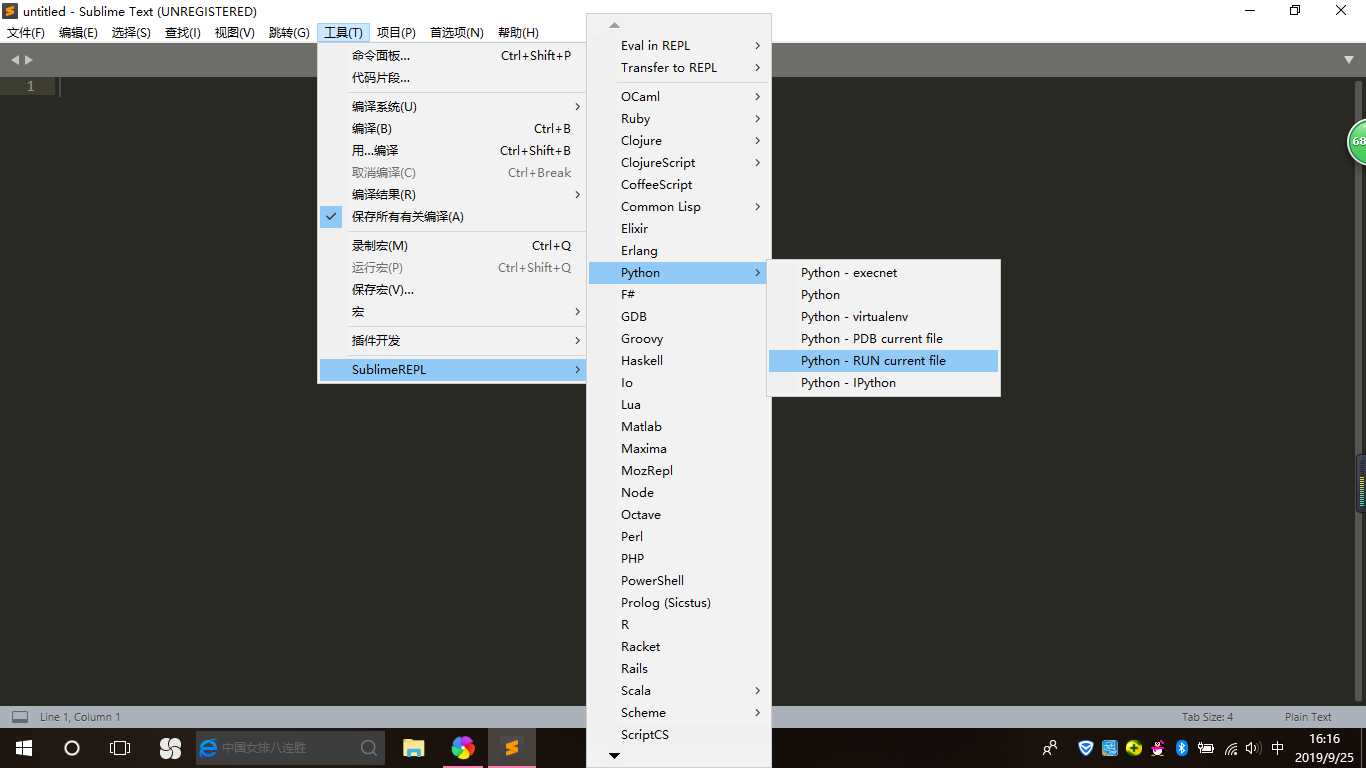The image size is (1366, 768).
Task: Toggle 保存所有有关编译(A) option
Action: click(x=451, y=217)
